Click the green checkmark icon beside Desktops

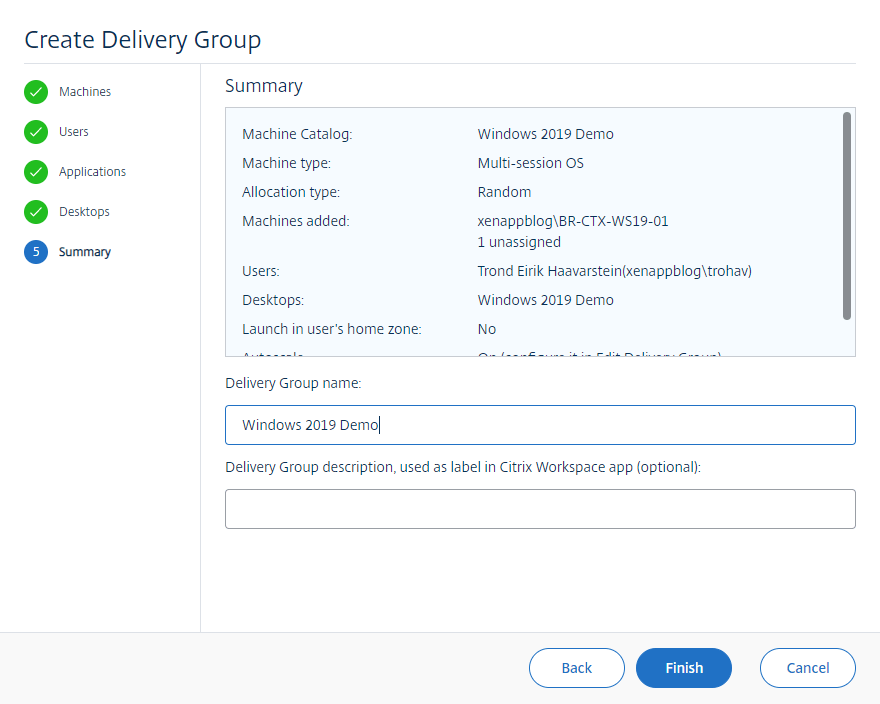coord(36,212)
